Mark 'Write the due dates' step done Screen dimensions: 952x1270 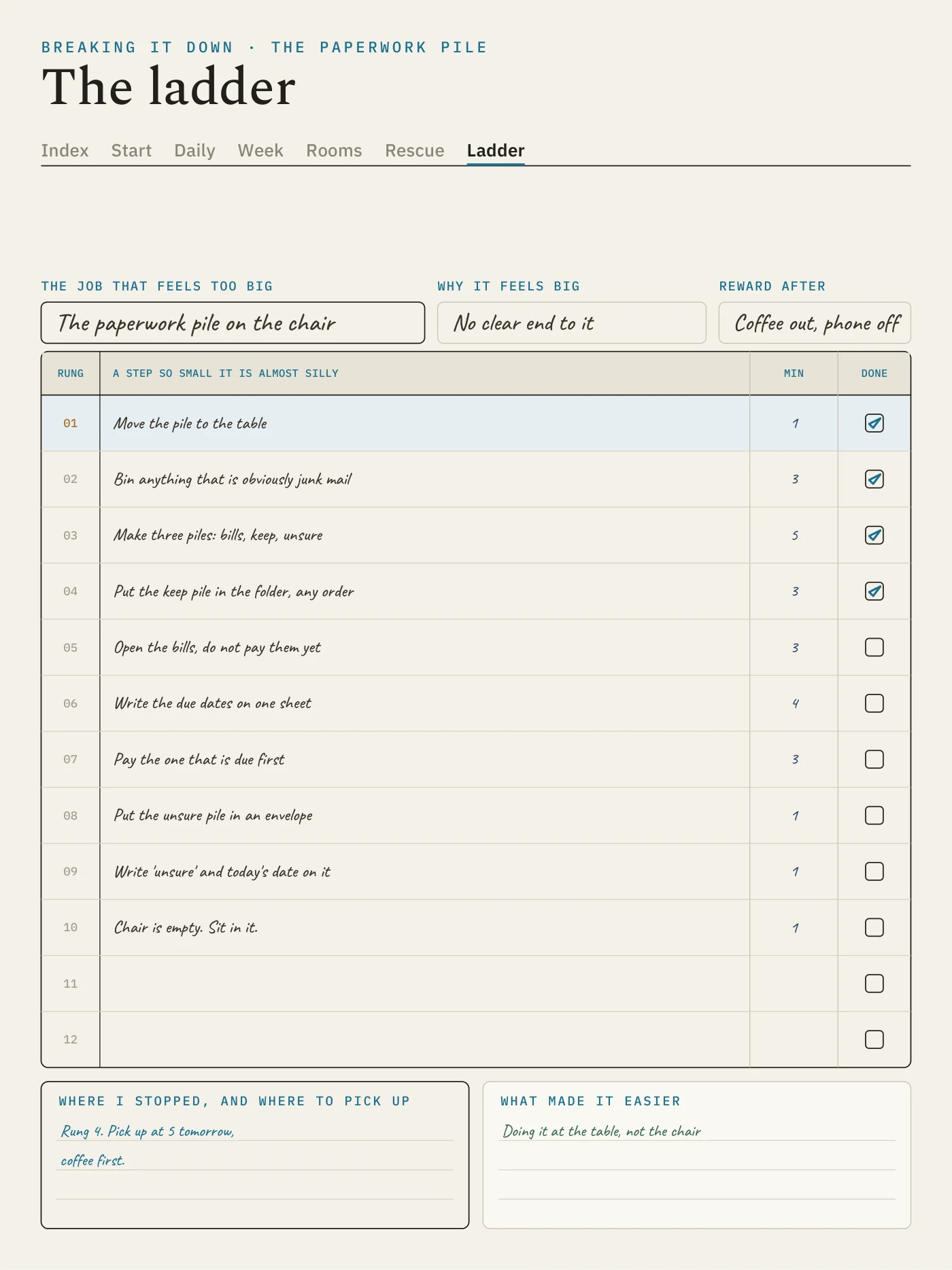(874, 703)
